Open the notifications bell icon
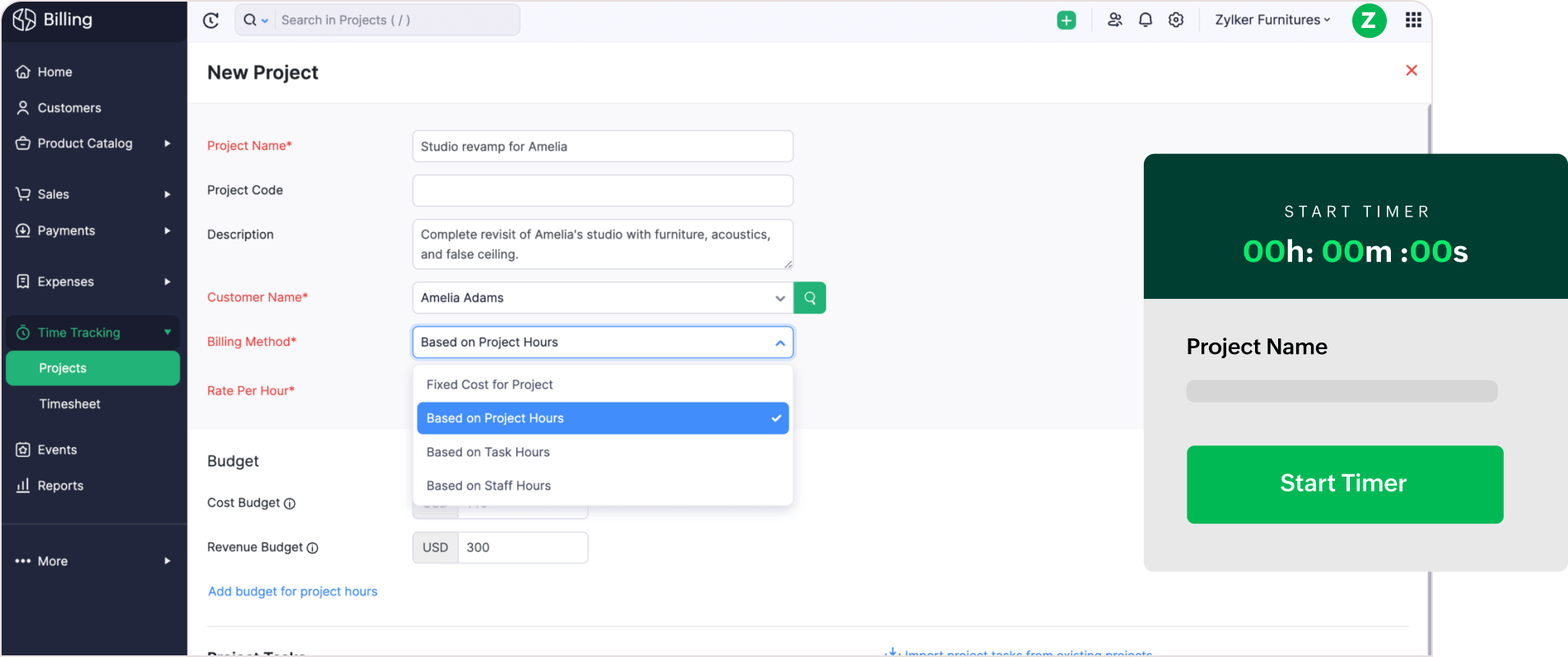1568x657 pixels. (1145, 21)
